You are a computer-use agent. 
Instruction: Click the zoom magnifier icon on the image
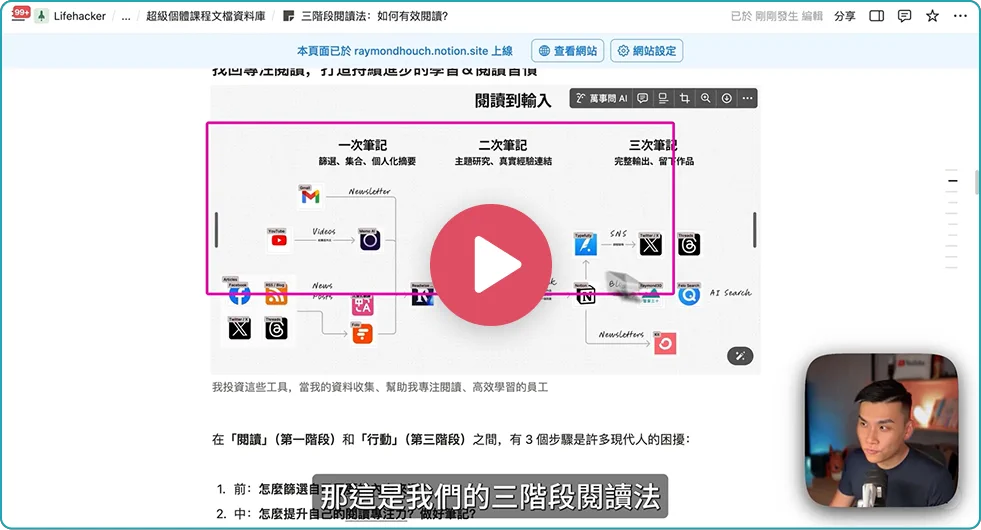click(x=706, y=98)
